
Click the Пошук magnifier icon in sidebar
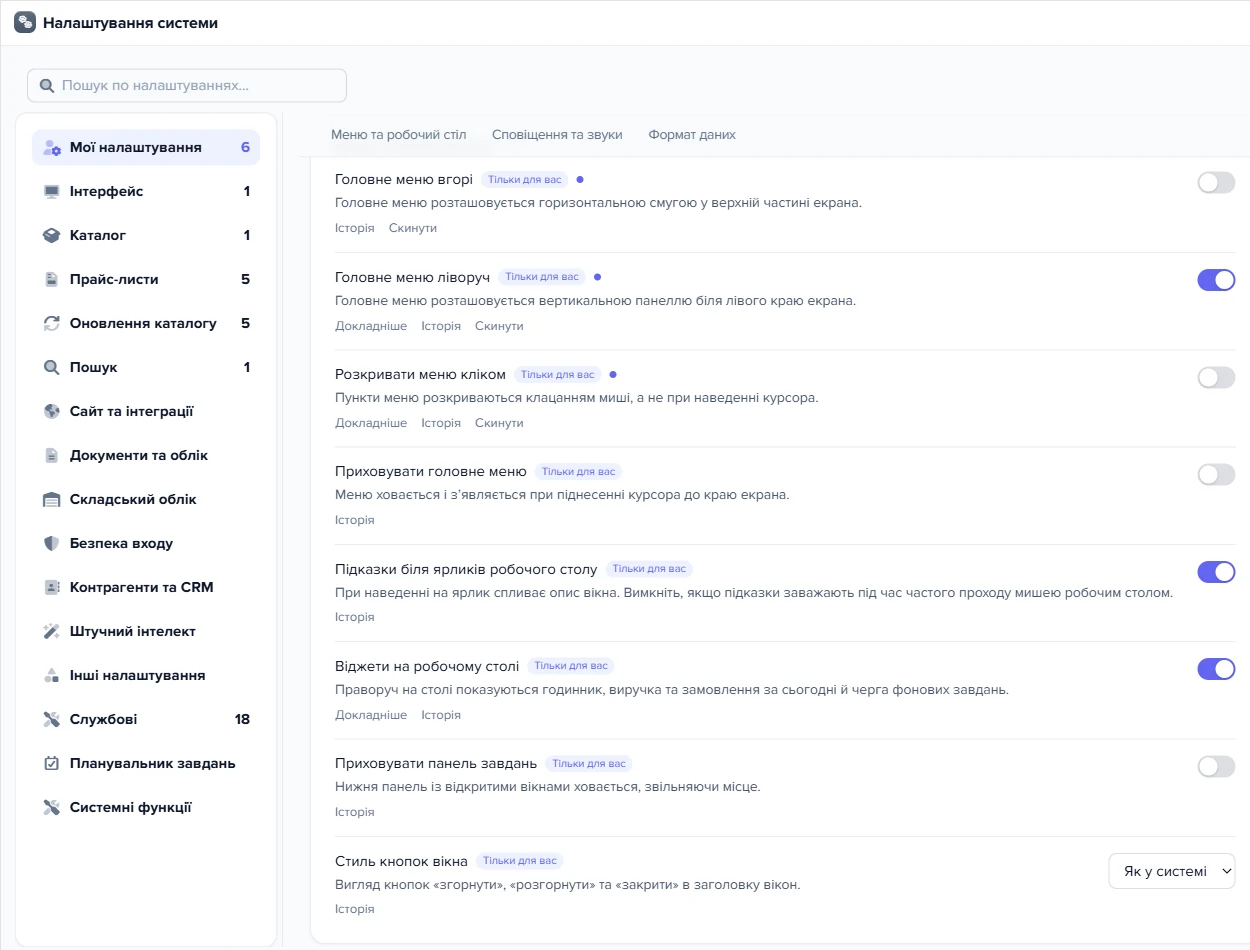click(x=52, y=368)
